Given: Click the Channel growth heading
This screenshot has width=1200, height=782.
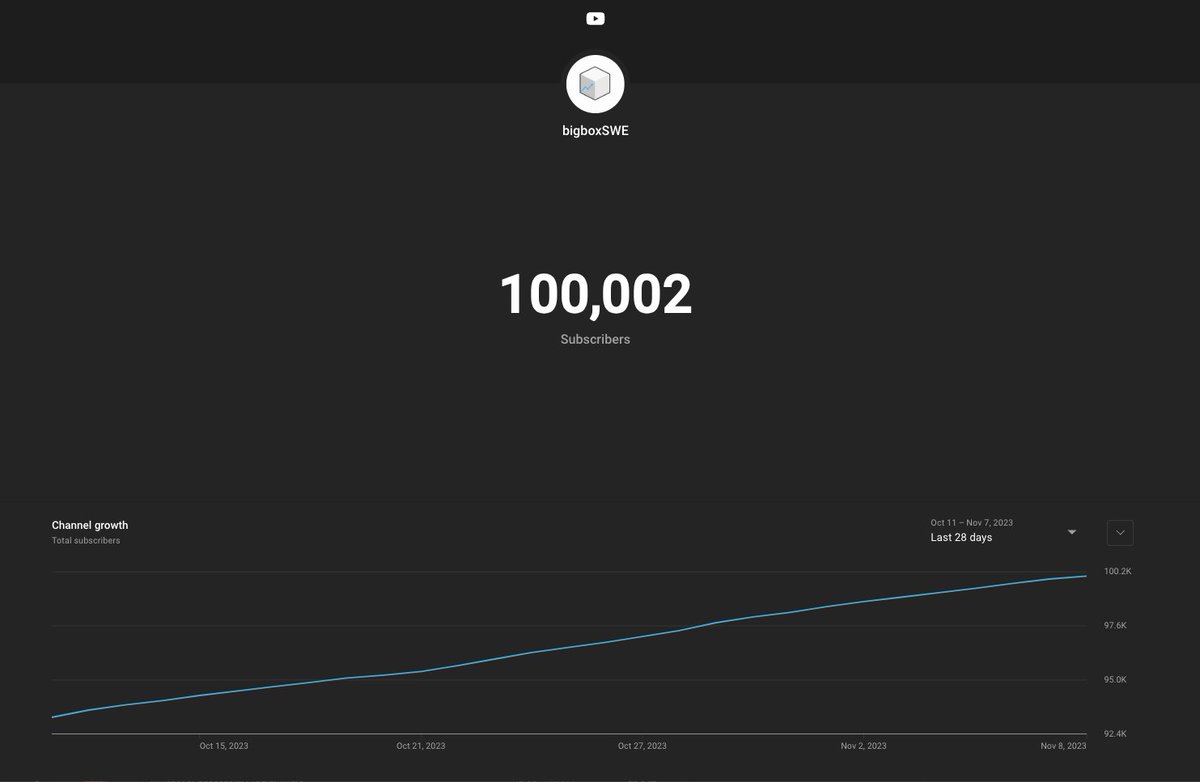Looking at the screenshot, I should click(x=90, y=525).
